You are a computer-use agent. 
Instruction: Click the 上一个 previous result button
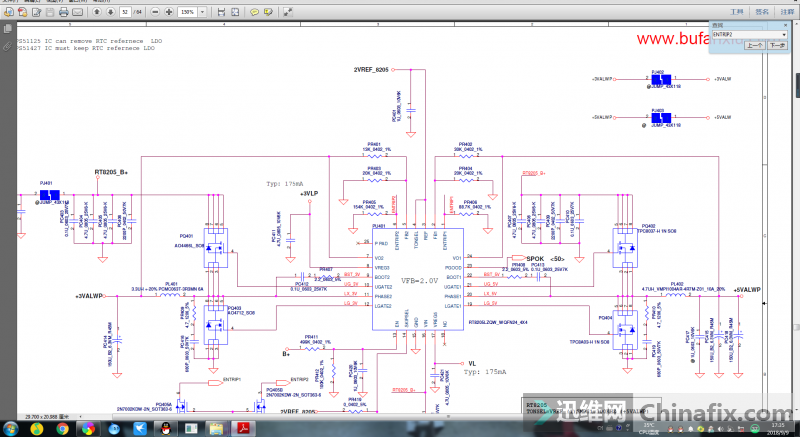pyautogui.click(x=755, y=45)
